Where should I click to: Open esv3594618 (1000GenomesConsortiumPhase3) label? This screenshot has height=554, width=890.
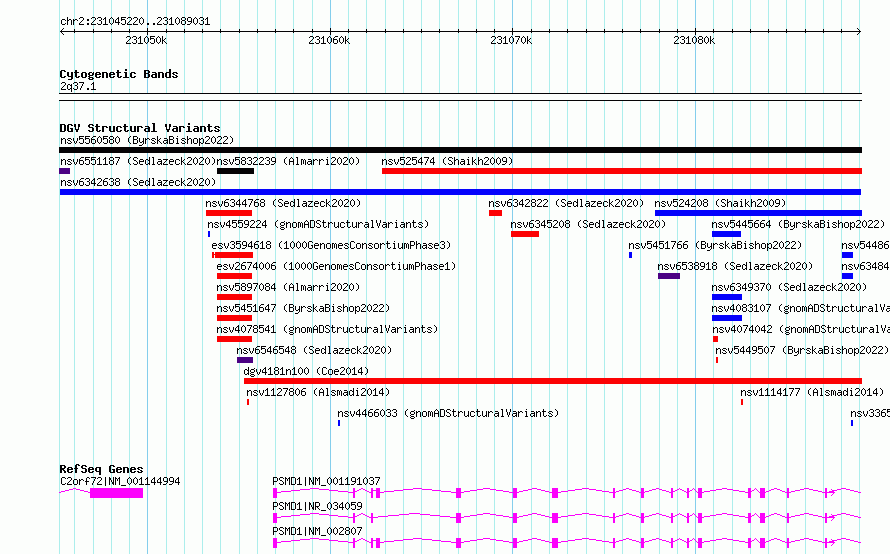(331, 245)
